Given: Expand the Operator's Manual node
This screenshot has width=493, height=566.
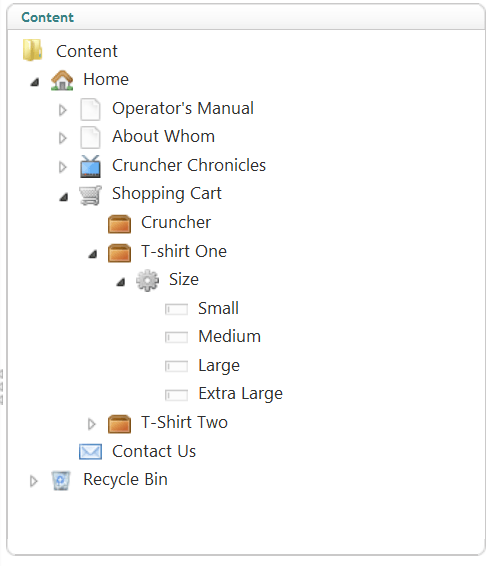Looking at the screenshot, I should pyautogui.click(x=62, y=110).
